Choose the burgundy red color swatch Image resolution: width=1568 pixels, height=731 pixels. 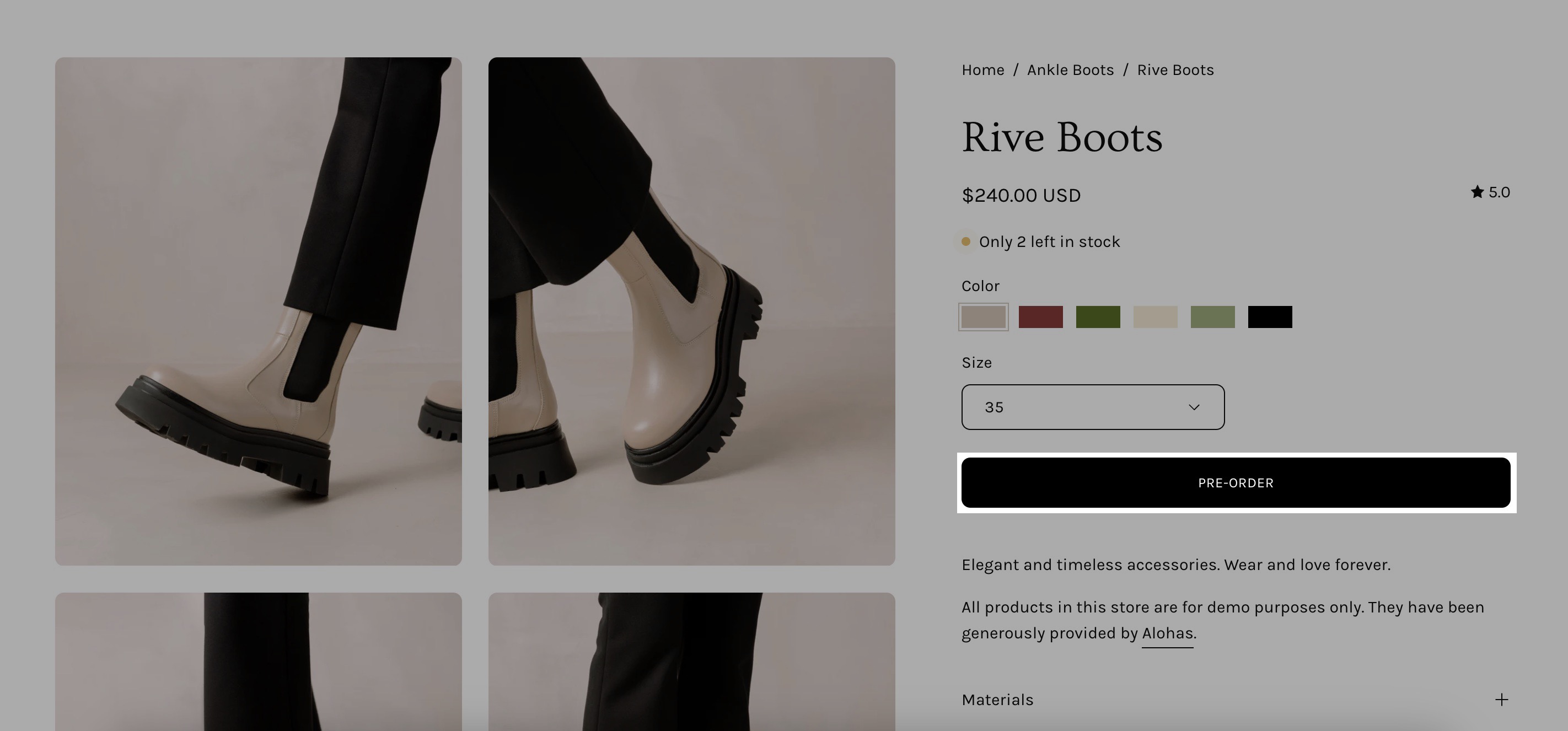1040,317
